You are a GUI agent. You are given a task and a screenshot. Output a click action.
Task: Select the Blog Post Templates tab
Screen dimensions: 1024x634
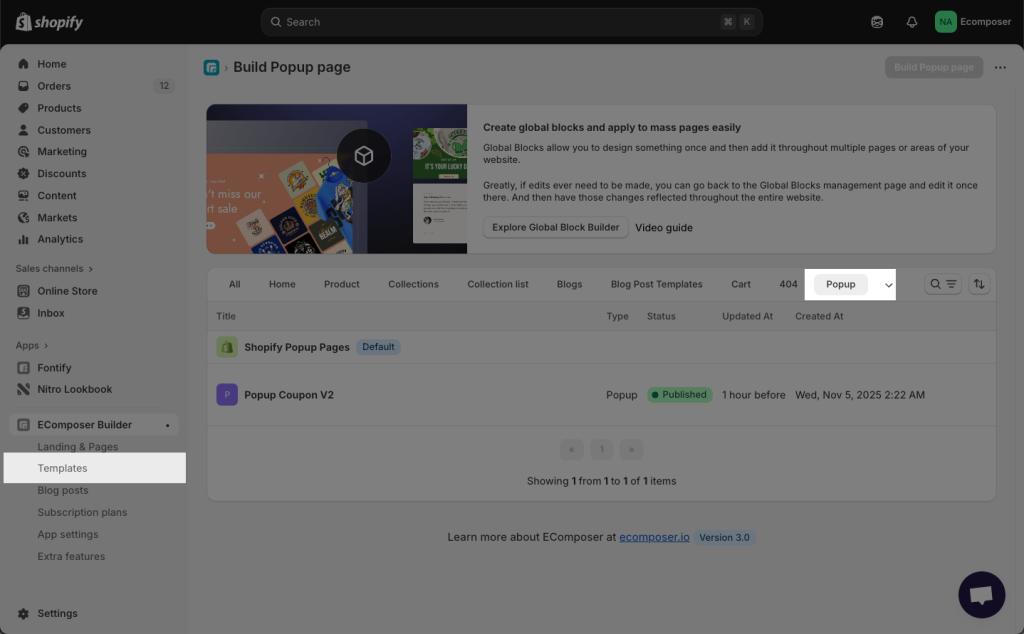[656, 284]
